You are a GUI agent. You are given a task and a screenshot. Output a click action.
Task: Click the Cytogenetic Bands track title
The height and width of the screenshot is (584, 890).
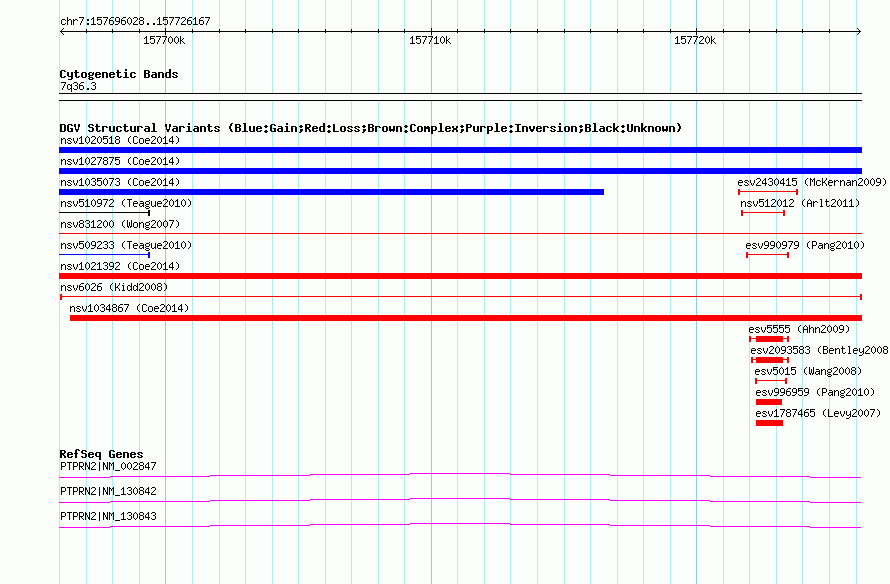pyautogui.click(x=119, y=74)
